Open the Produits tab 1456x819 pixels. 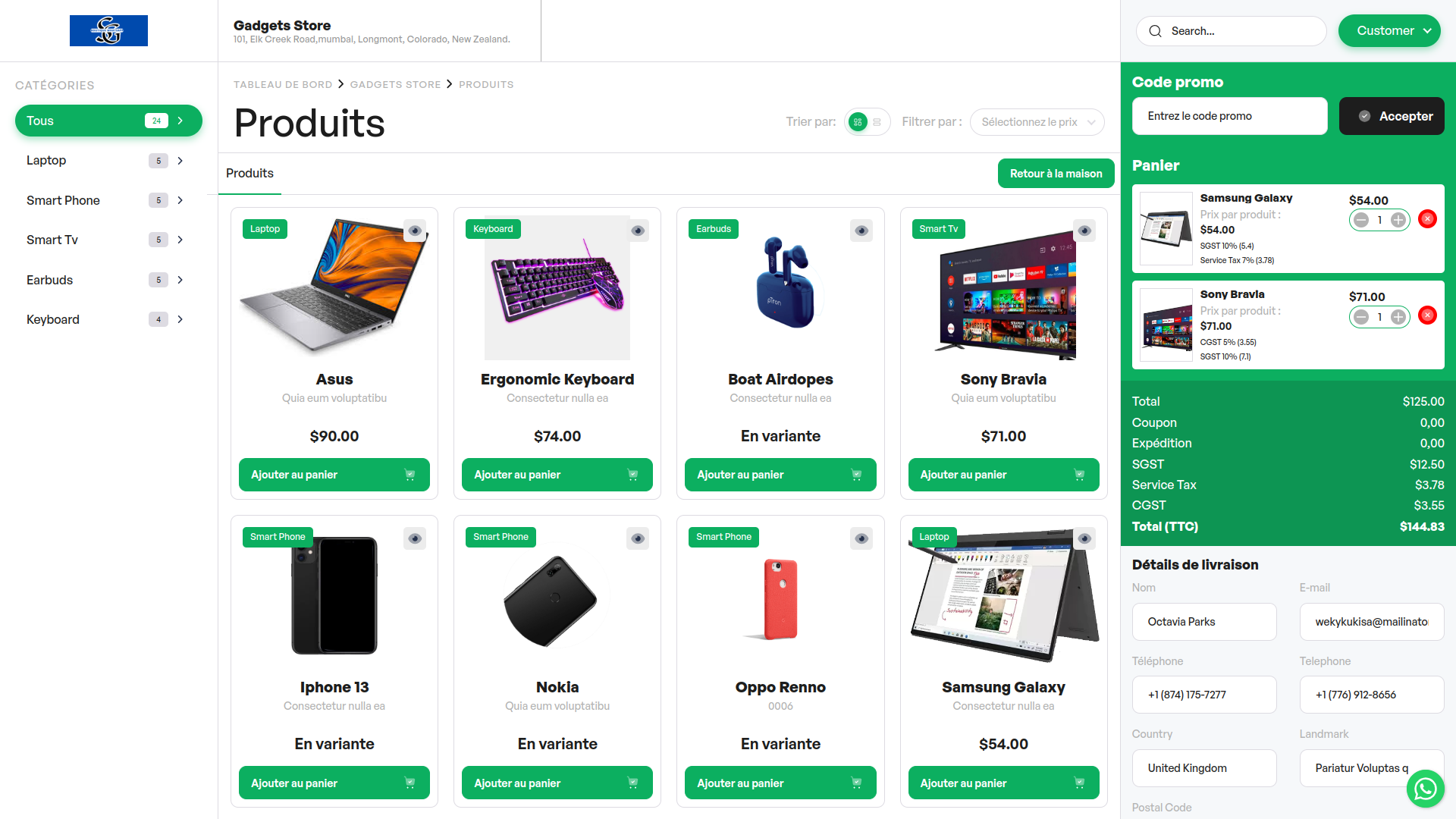coord(249,174)
